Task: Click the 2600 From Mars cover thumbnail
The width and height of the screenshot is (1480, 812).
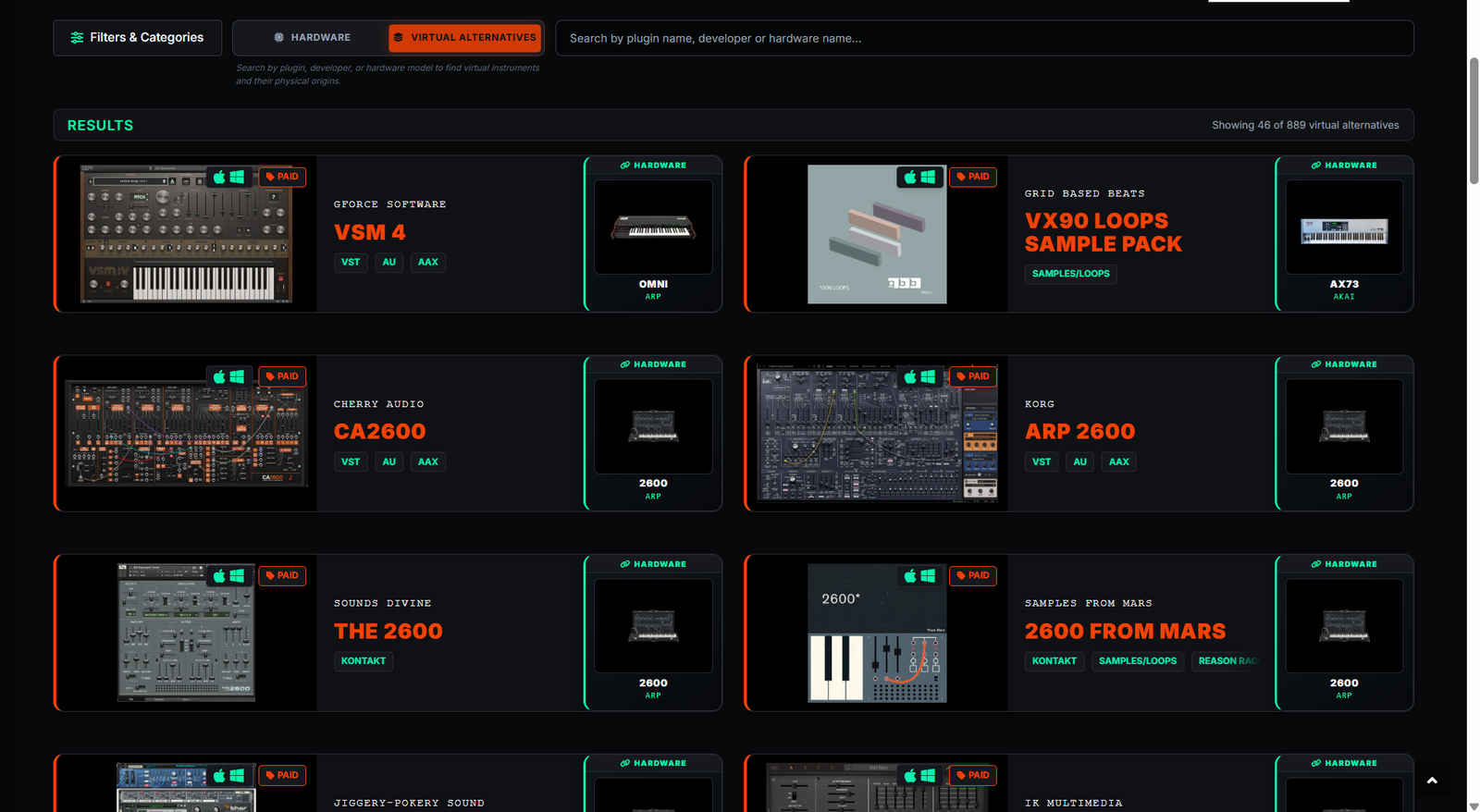Action: 877,633
